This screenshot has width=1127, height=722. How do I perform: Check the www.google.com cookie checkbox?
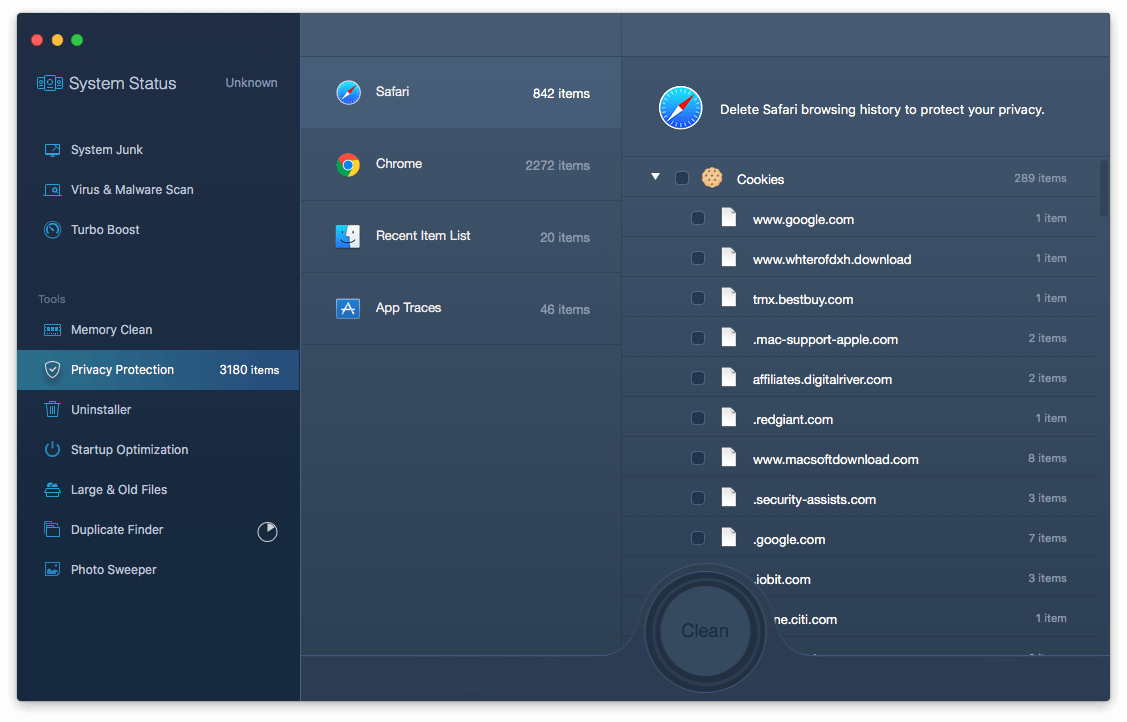pos(698,218)
